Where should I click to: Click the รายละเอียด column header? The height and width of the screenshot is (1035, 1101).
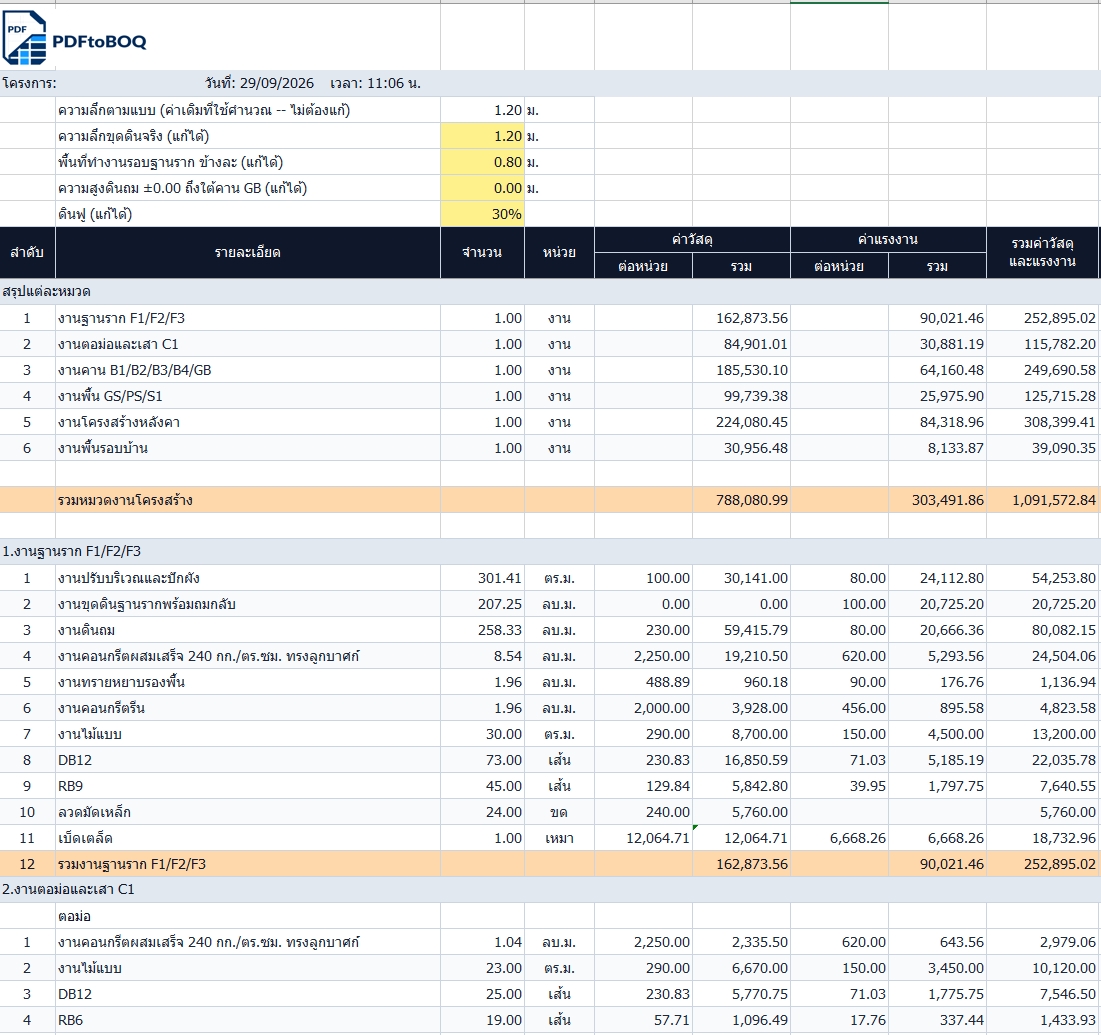pos(248,253)
